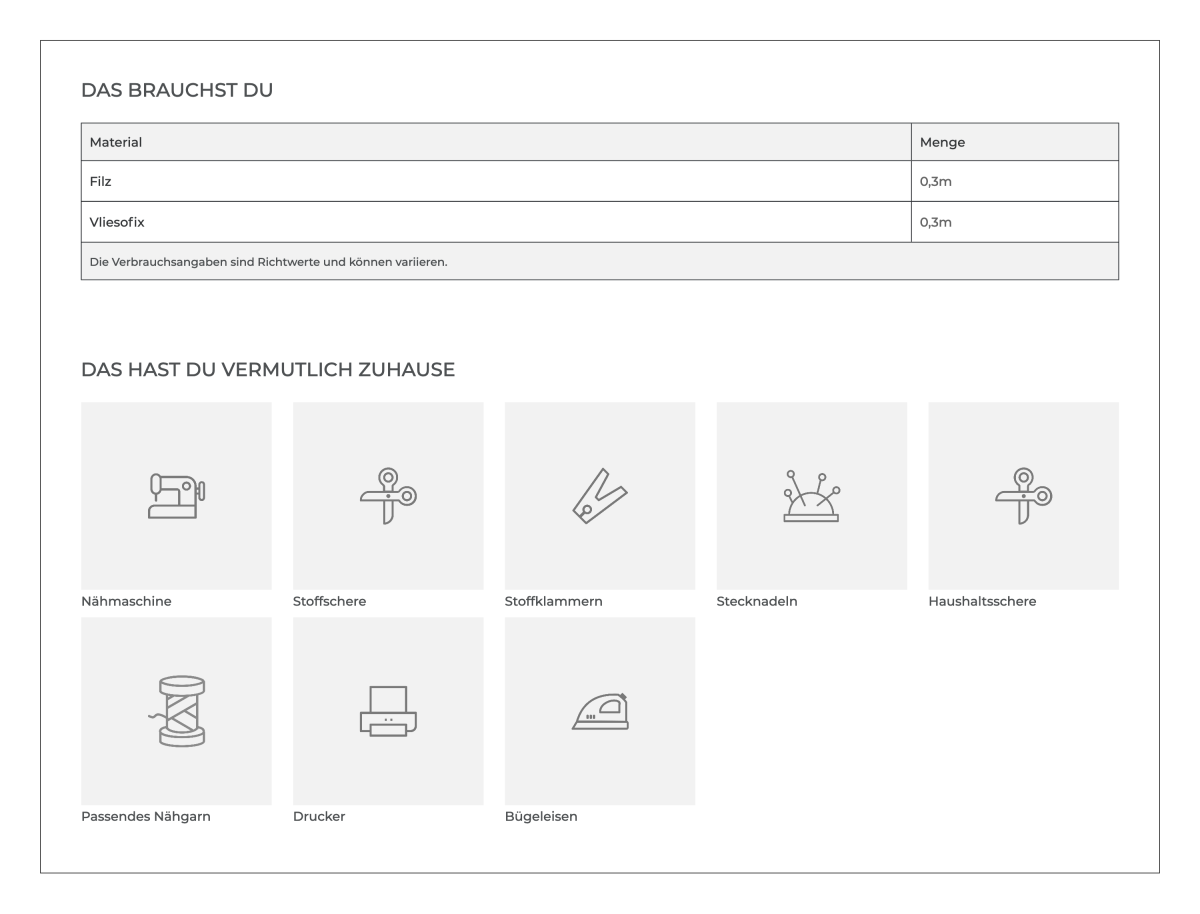Click the Drucker printer icon
1200x914 pixels.
point(388,711)
